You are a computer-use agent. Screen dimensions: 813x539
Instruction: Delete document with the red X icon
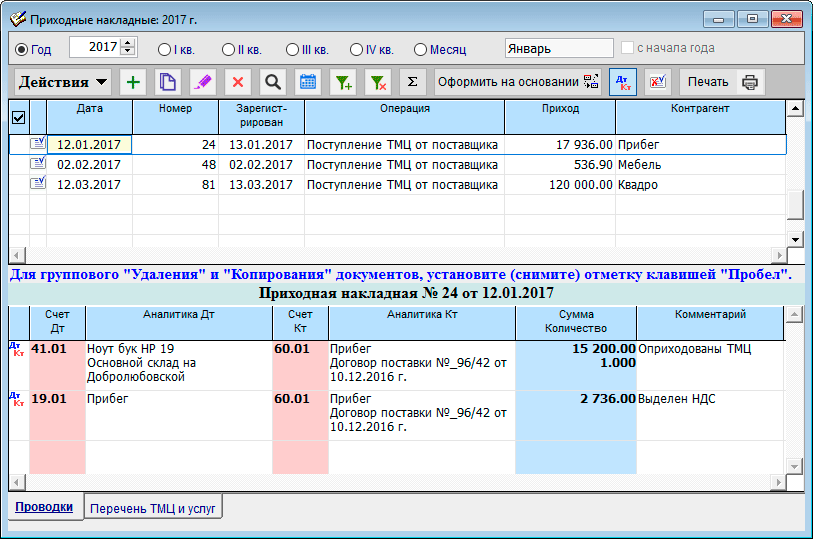coord(238,82)
